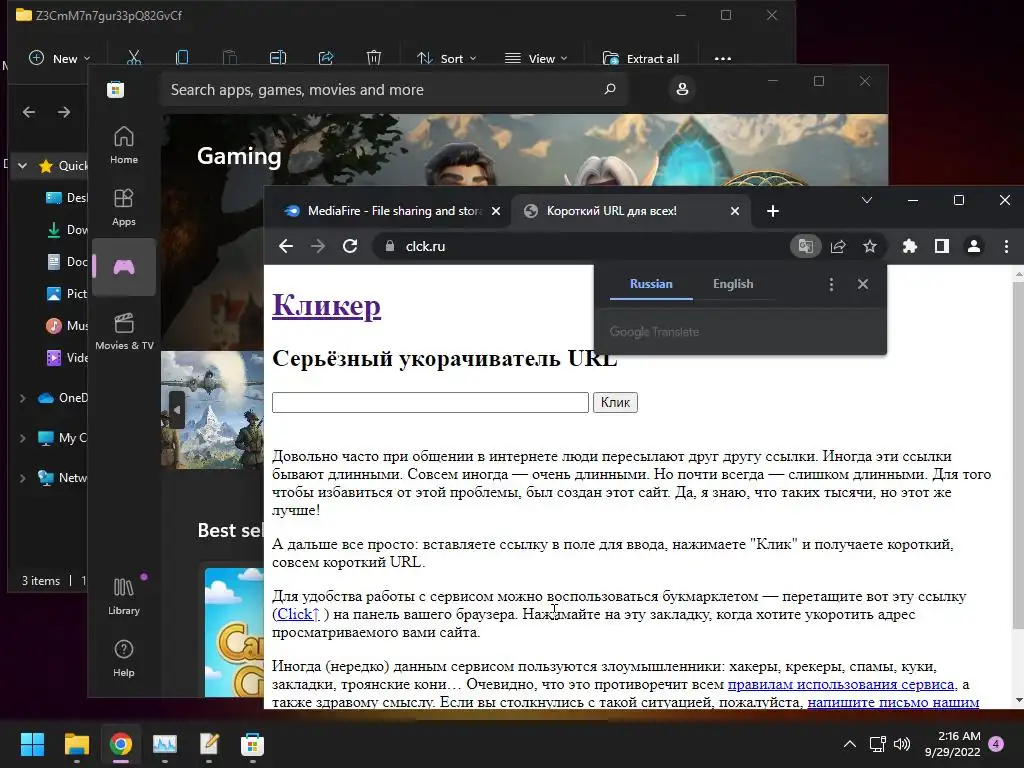Go forward in File Explorer navigation
The width and height of the screenshot is (1024, 768).
(x=64, y=112)
